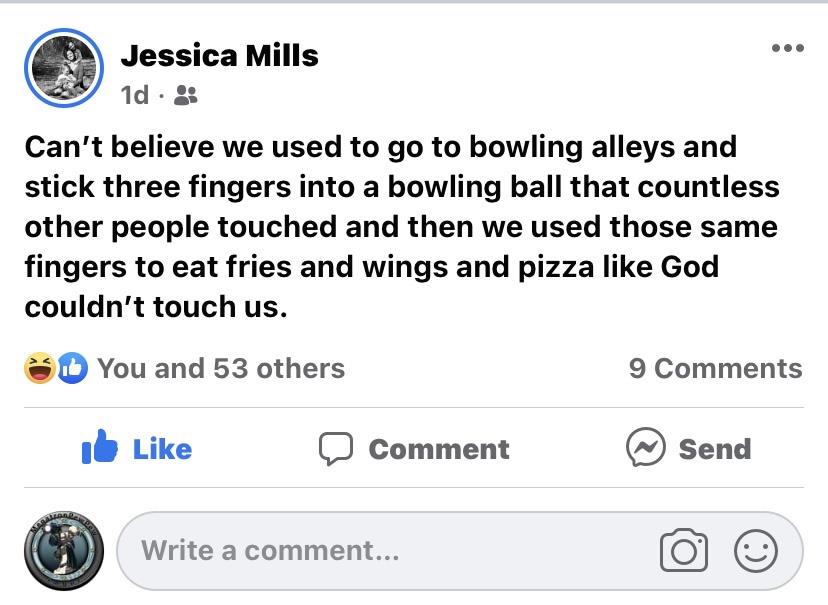The height and width of the screenshot is (605, 828).
Task: Focus the "Write a comment..." field
Action: pyautogui.click(x=380, y=551)
